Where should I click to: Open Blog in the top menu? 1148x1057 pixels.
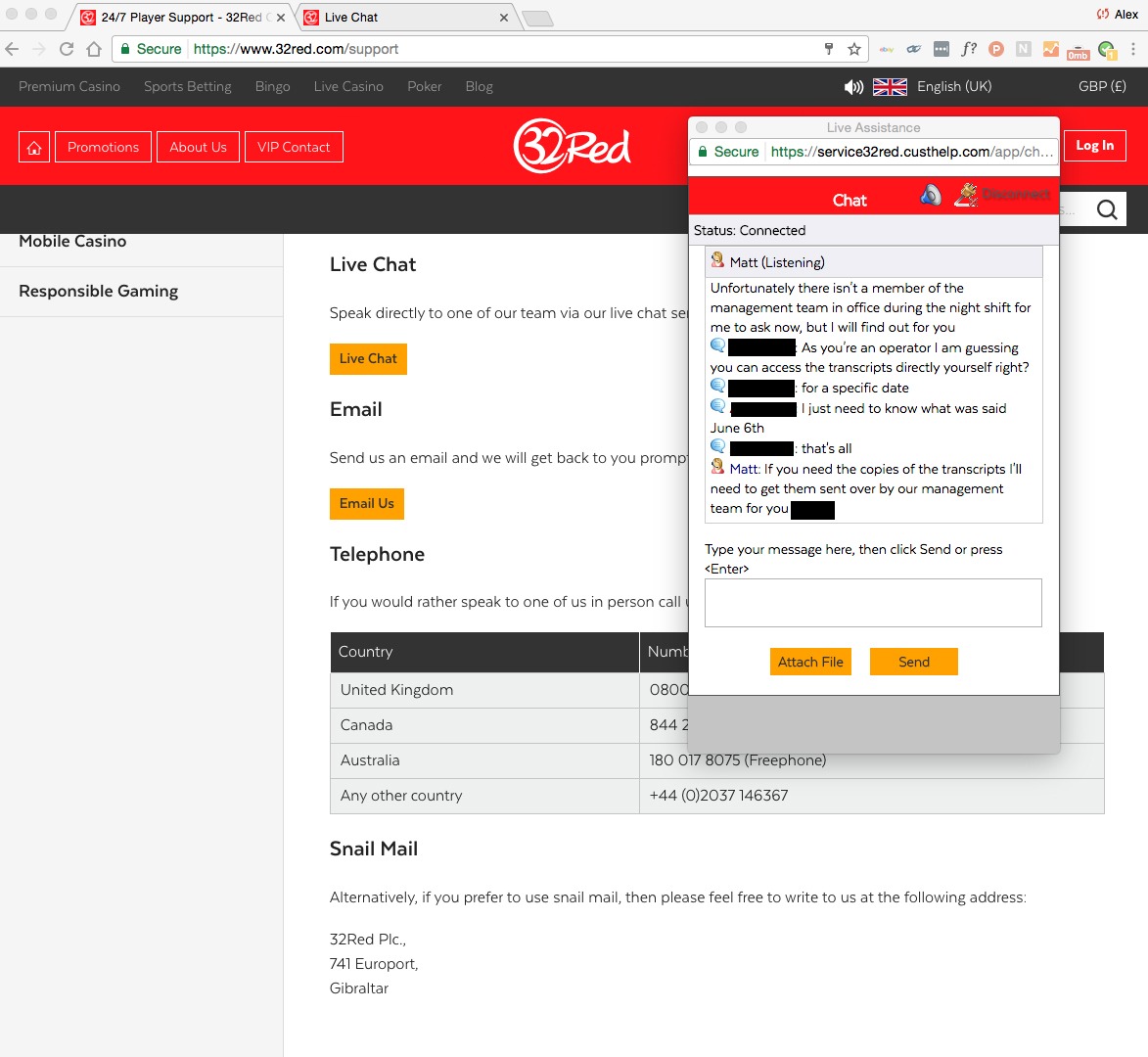479,86
